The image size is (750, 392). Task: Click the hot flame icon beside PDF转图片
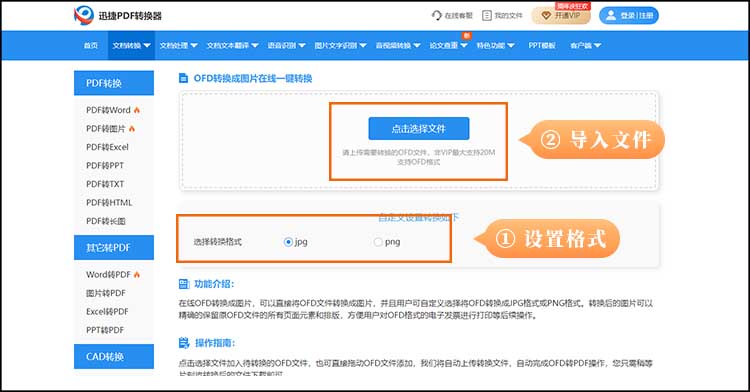click(x=132, y=129)
